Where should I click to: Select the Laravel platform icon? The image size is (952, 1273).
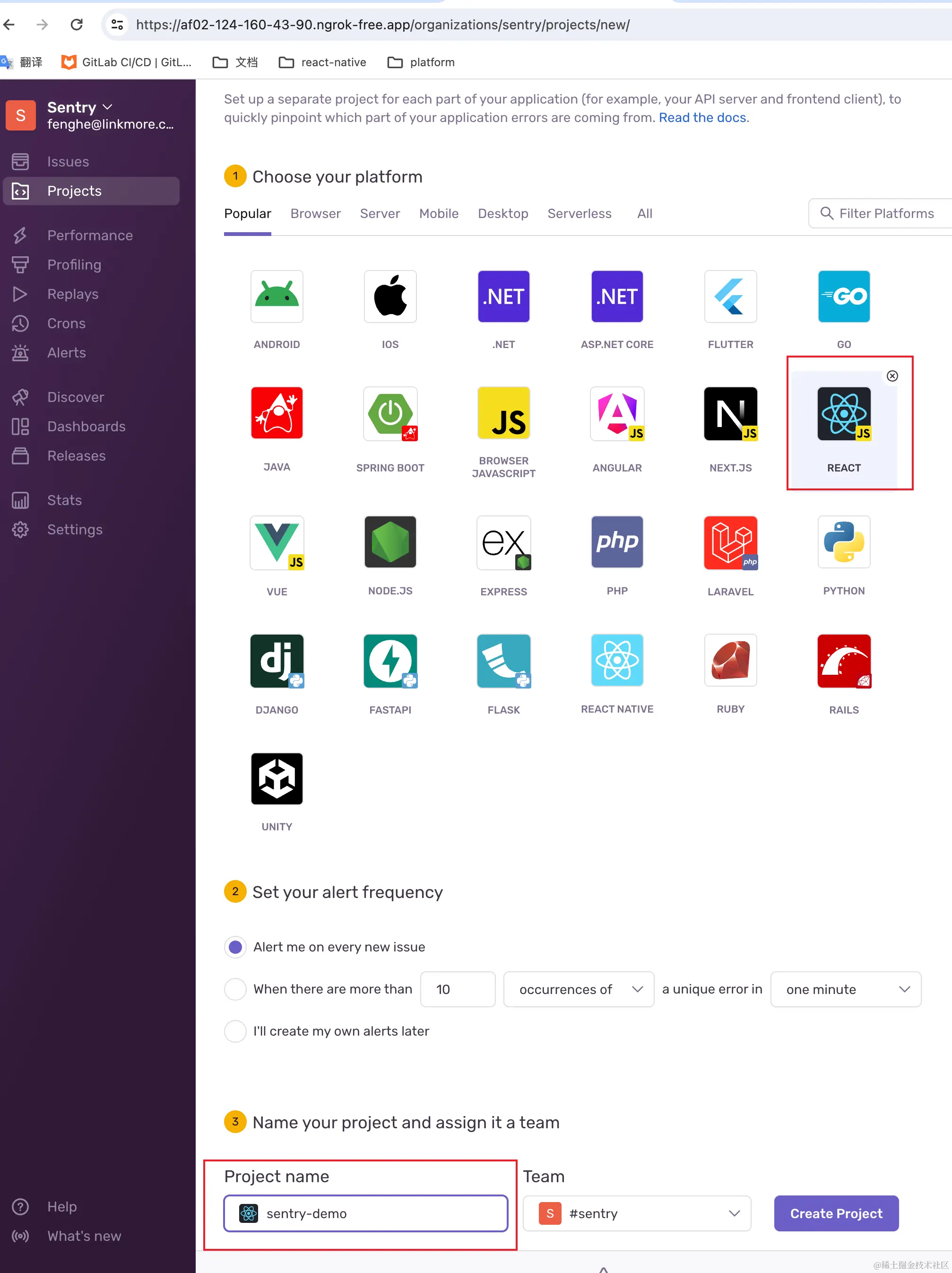(x=730, y=543)
